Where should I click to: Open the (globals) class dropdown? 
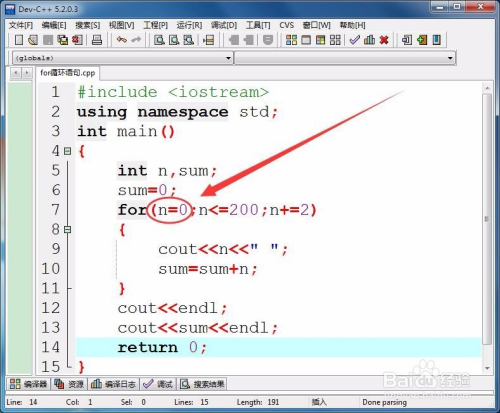pyautogui.click(x=122, y=58)
